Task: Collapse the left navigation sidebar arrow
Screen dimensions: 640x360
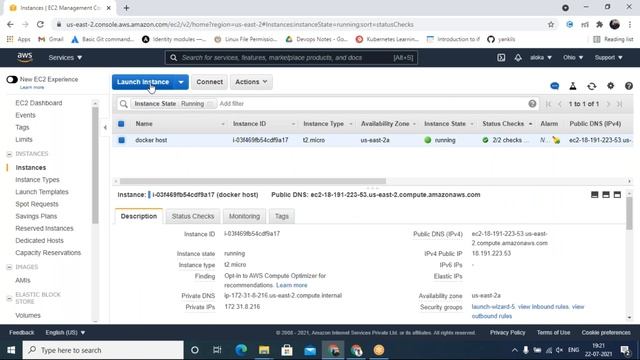Action: [105, 127]
